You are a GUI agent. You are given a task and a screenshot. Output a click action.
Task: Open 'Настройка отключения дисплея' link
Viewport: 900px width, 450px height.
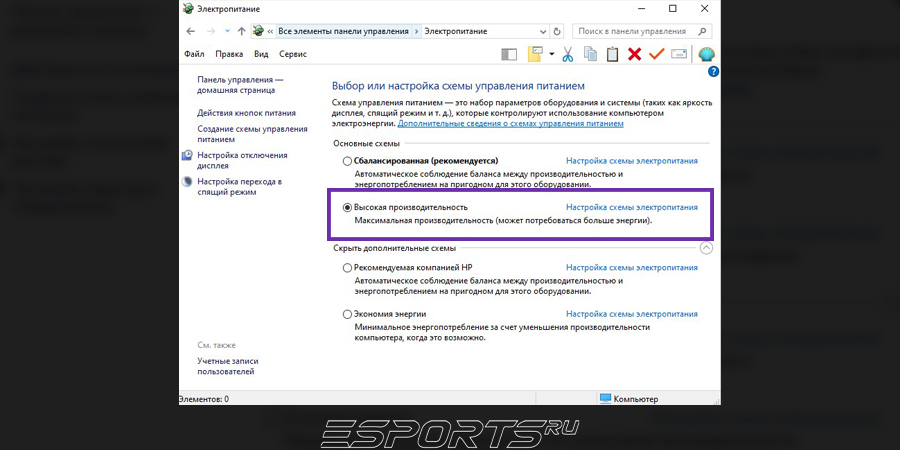(242, 160)
